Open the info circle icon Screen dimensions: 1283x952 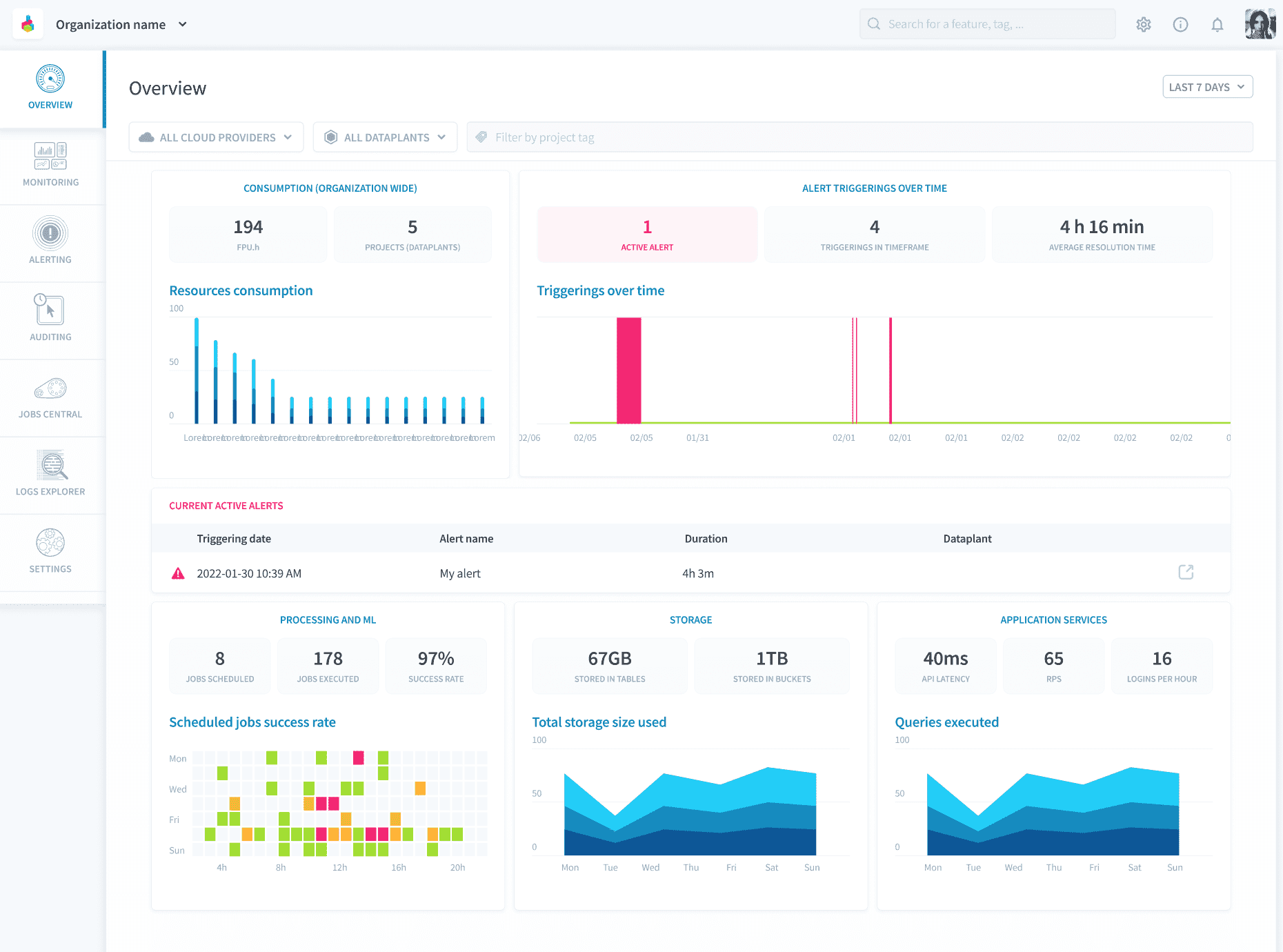tap(1180, 25)
